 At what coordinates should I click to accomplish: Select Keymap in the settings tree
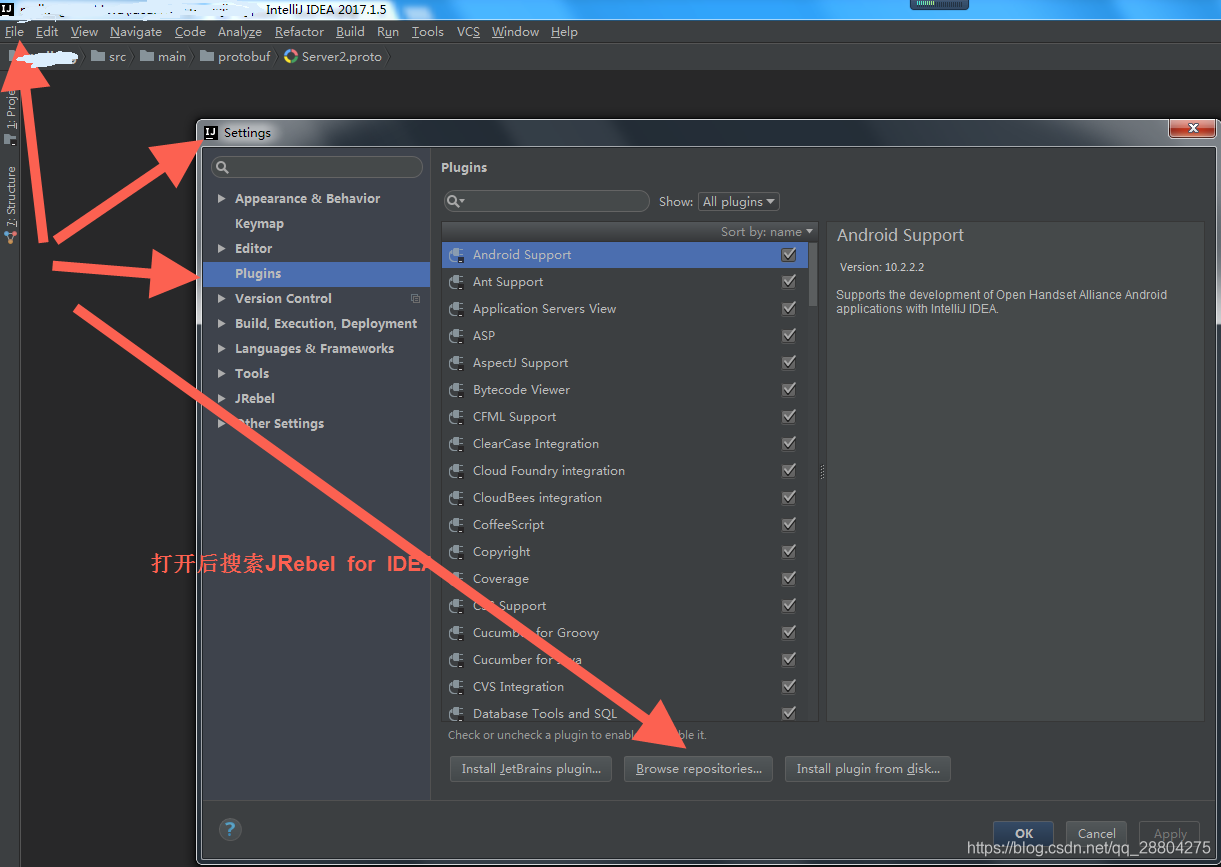click(259, 224)
